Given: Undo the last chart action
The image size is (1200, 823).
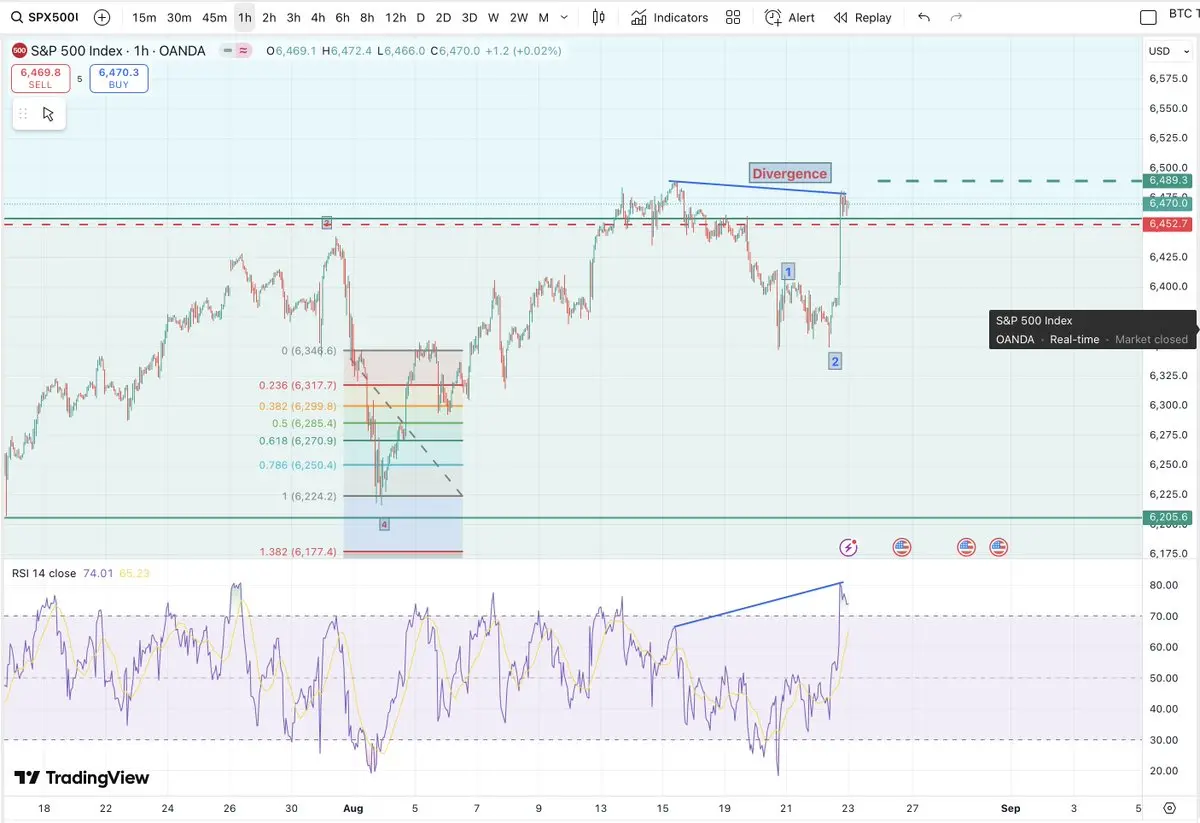Looking at the screenshot, I should tap(924, 17).
